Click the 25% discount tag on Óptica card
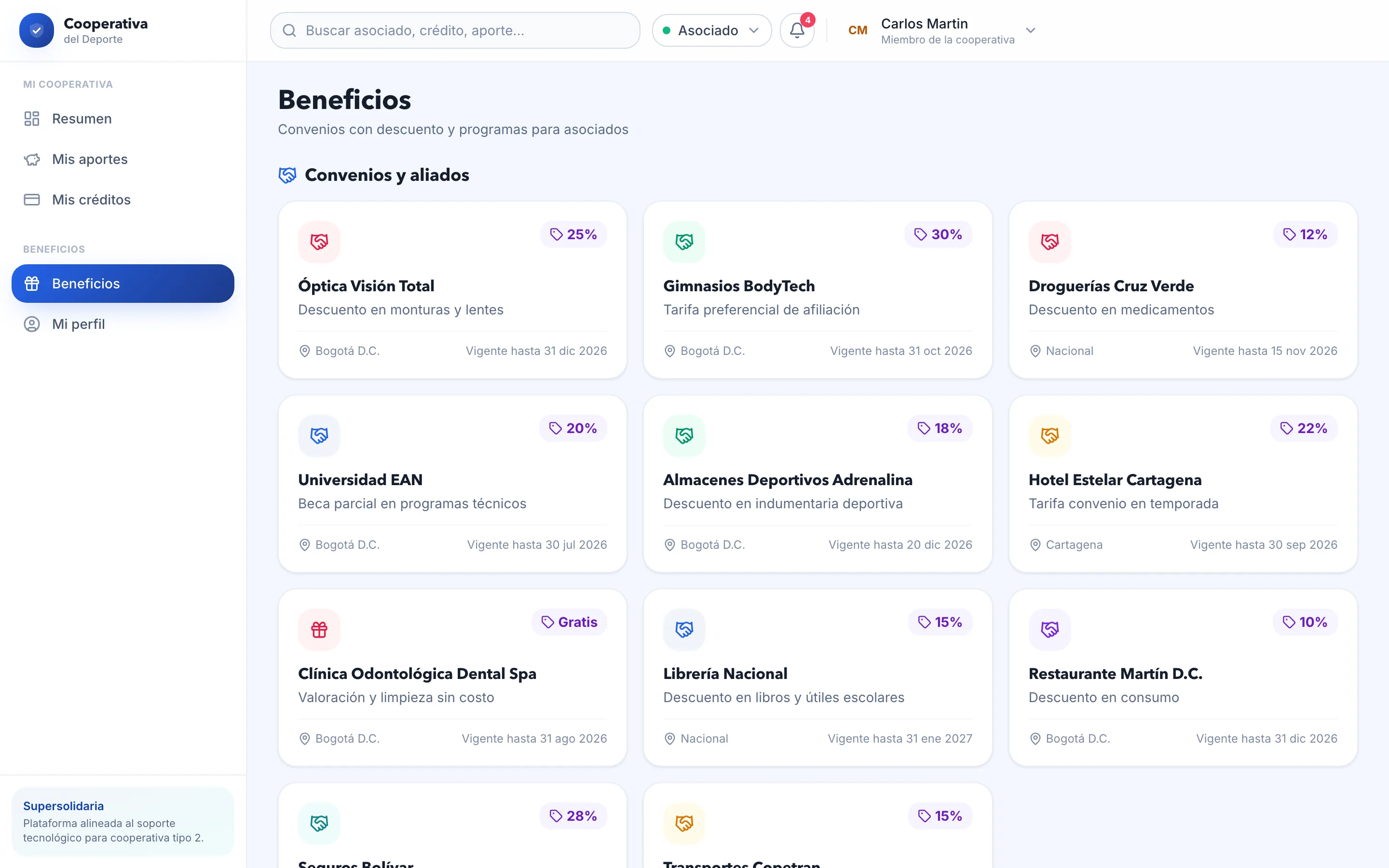Screen dimensions: 1389x868 (x=573, y=234)
